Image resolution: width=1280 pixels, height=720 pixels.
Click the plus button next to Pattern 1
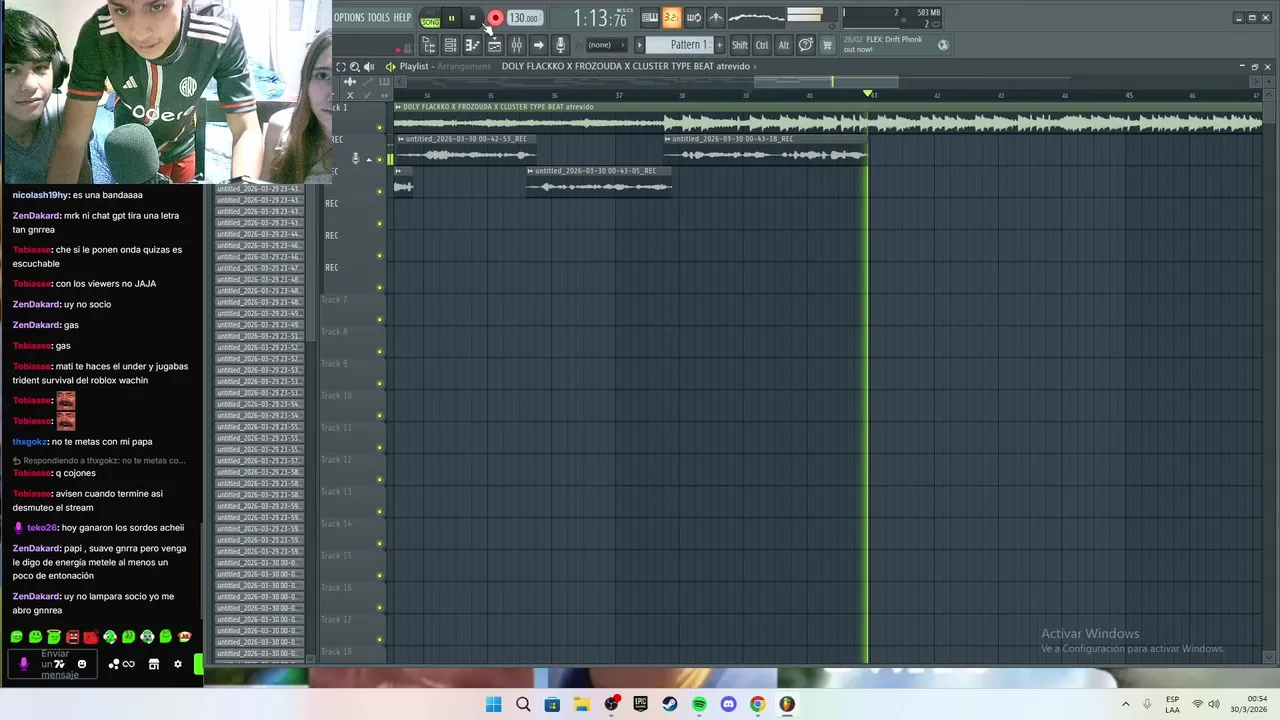[x=719, y=45]
